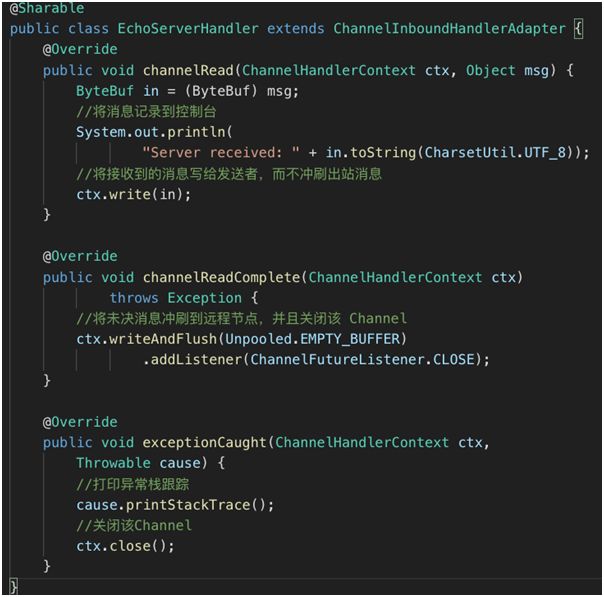The width and height of the screenshot is (604, 597).
Task: Click ChannelFutureListener.CLOSE in addListener
Action: tap(362, 360)
